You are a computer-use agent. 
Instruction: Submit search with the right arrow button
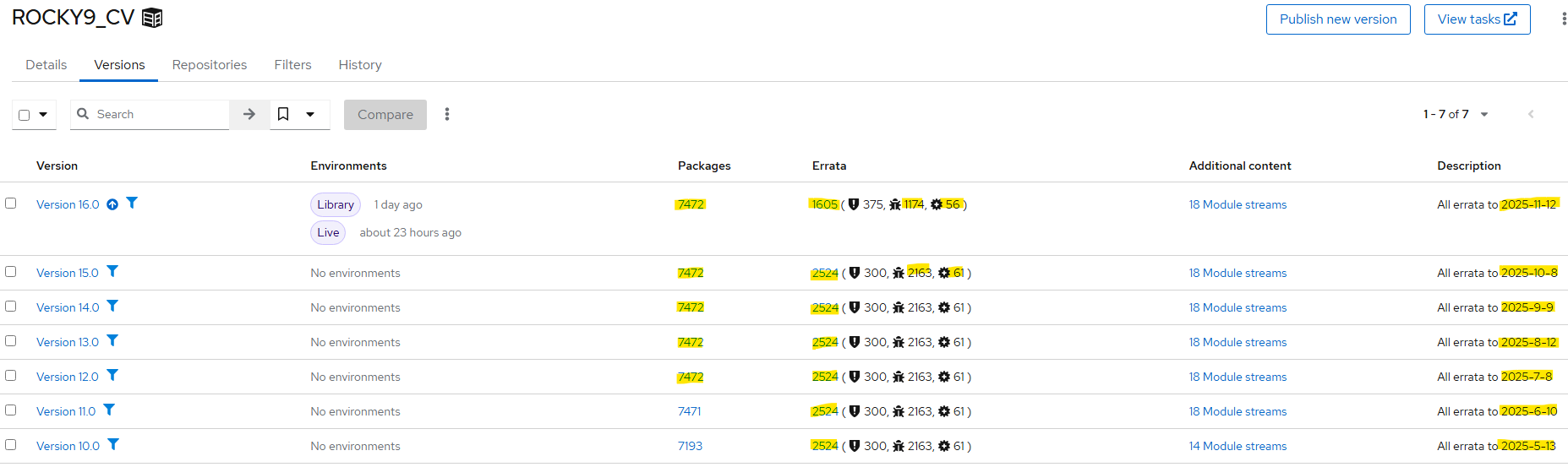(x=249, y=114)
